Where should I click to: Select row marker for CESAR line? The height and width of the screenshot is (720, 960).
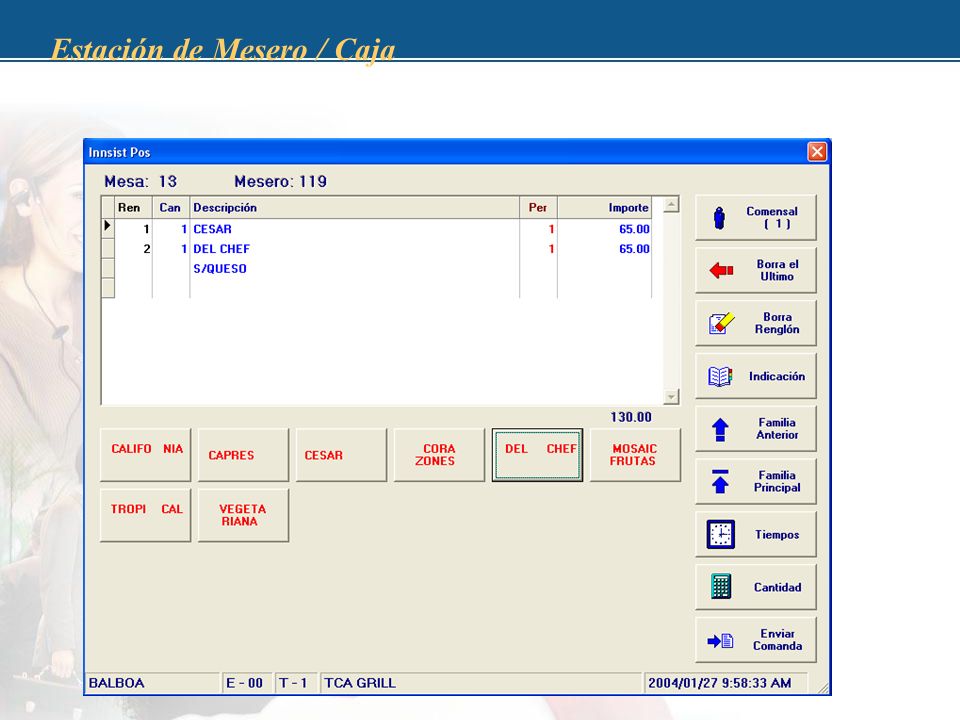click(108, 228)
